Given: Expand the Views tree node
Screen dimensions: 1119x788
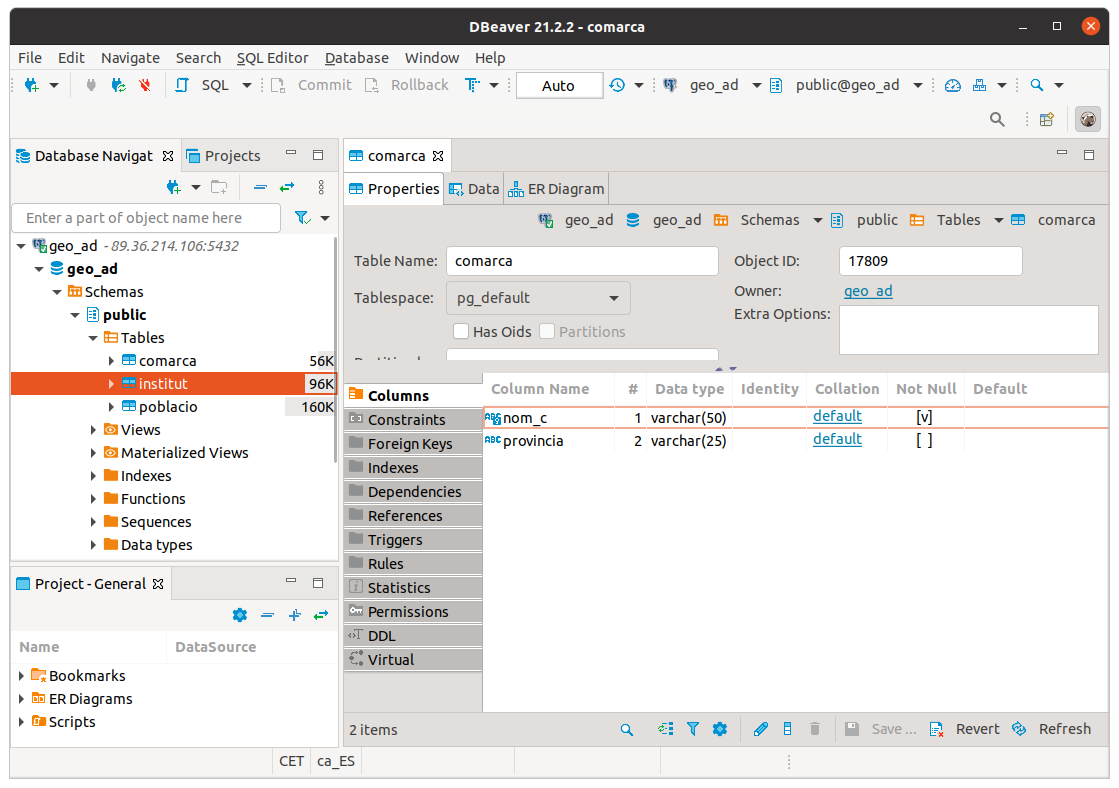Looking at the screenshot, I should [94, 430].
